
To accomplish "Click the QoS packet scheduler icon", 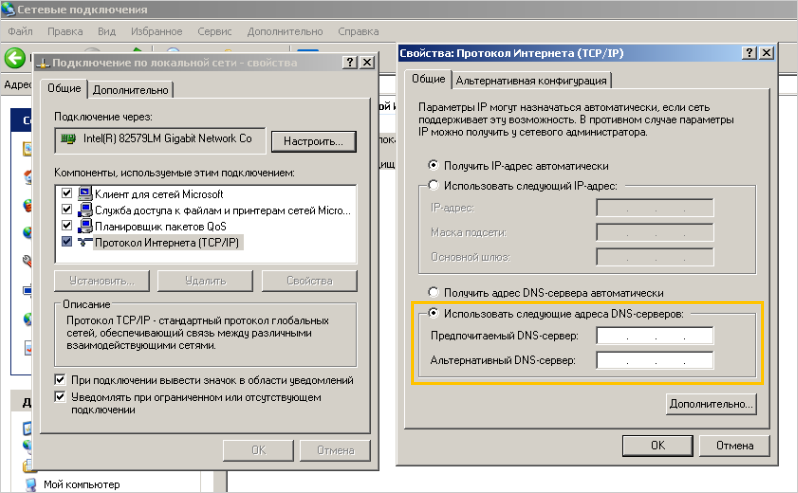I will [x=84, y=226].
